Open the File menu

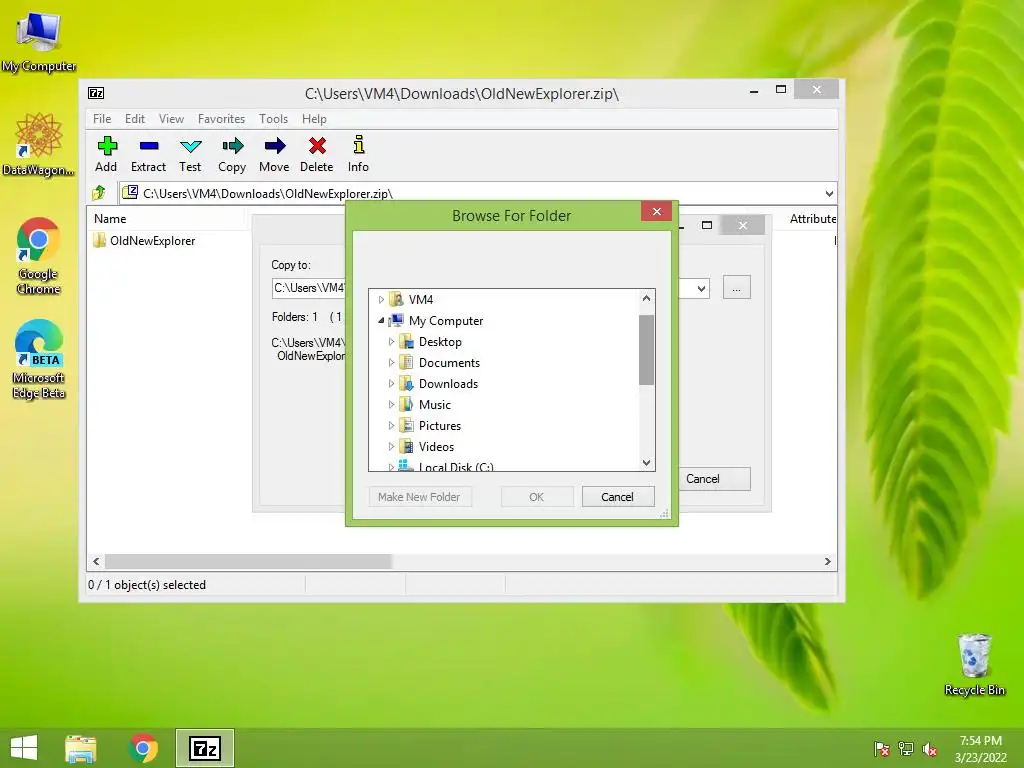point(102,119)
